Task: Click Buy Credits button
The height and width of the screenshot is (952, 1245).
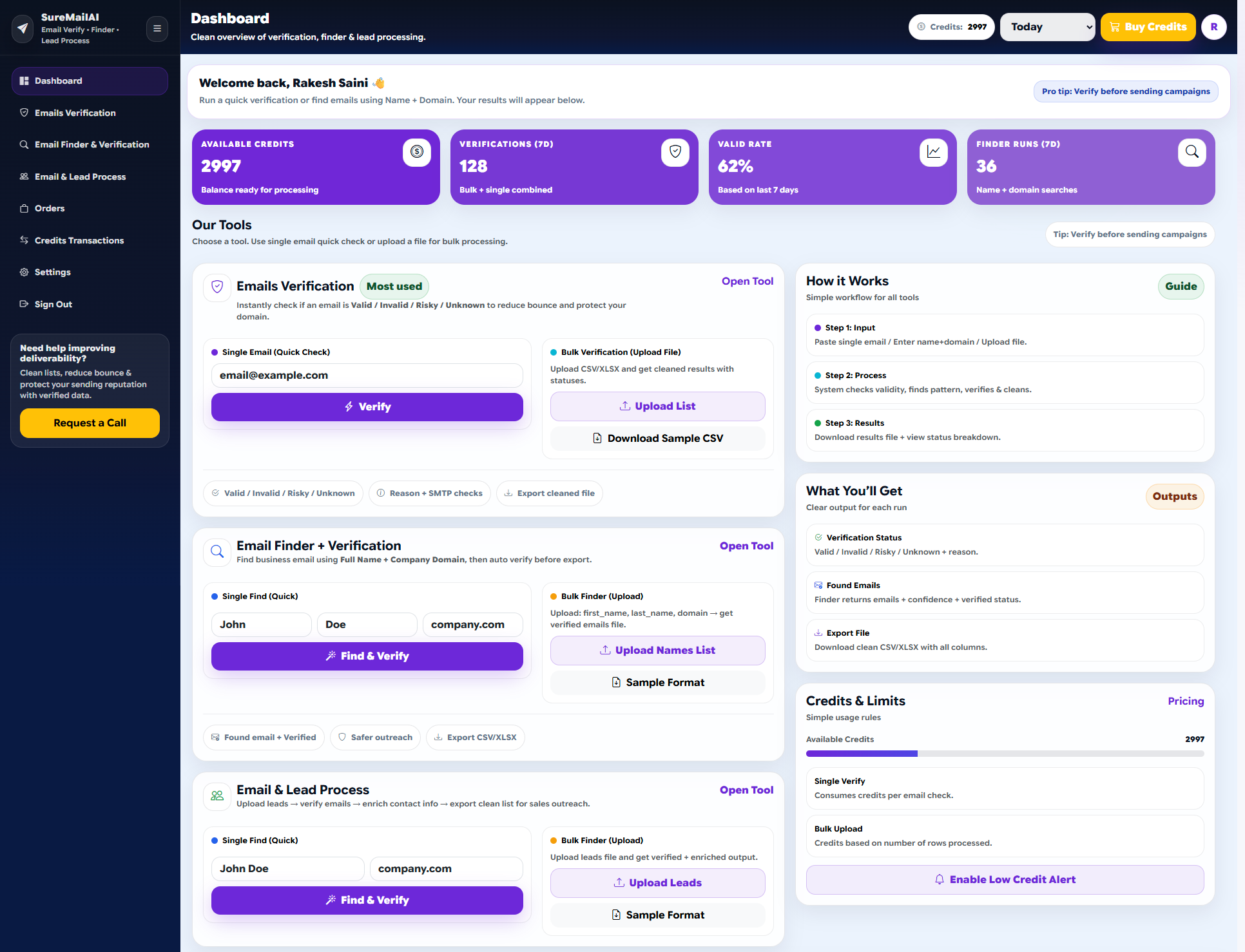Action: tap(1148, 27)
